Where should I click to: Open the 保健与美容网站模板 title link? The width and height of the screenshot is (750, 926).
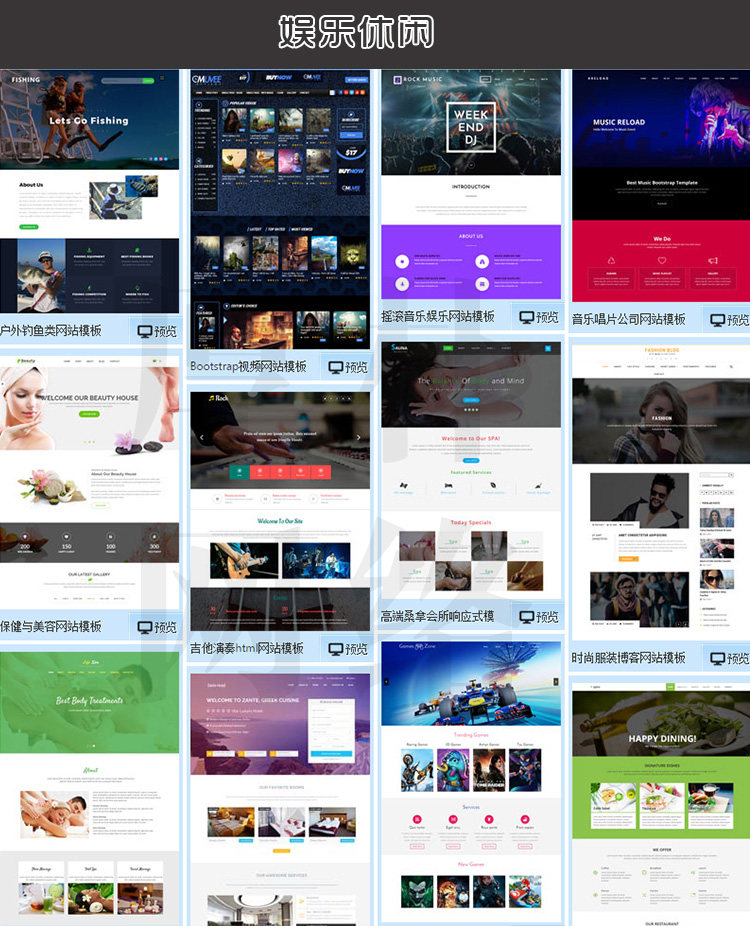coord(51,627)
